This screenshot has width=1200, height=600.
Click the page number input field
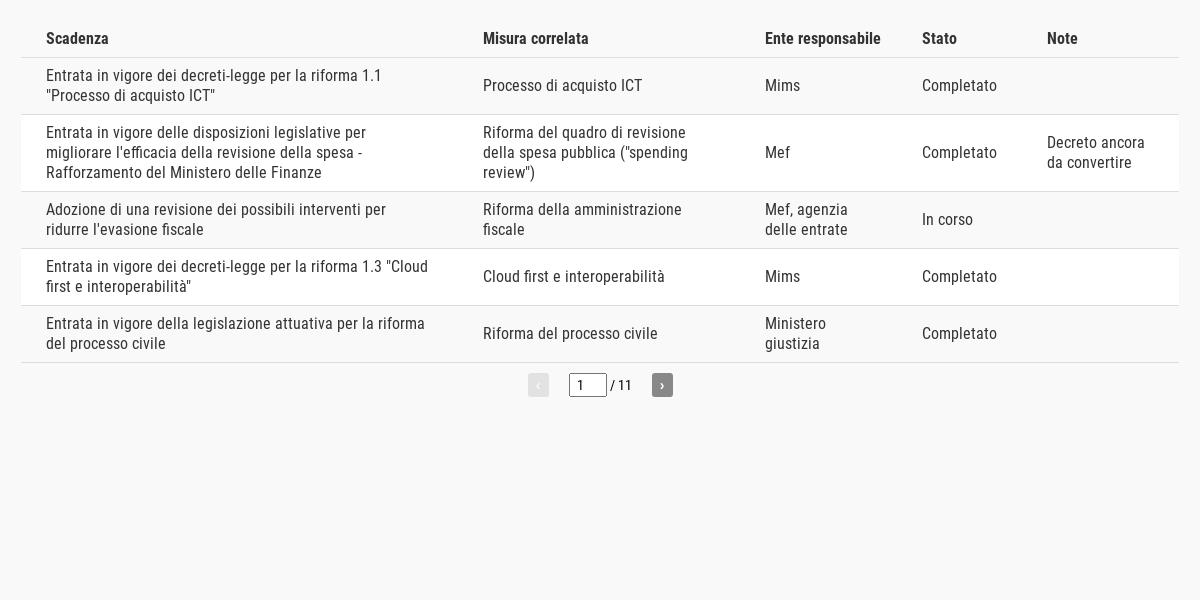pos(588,385)
